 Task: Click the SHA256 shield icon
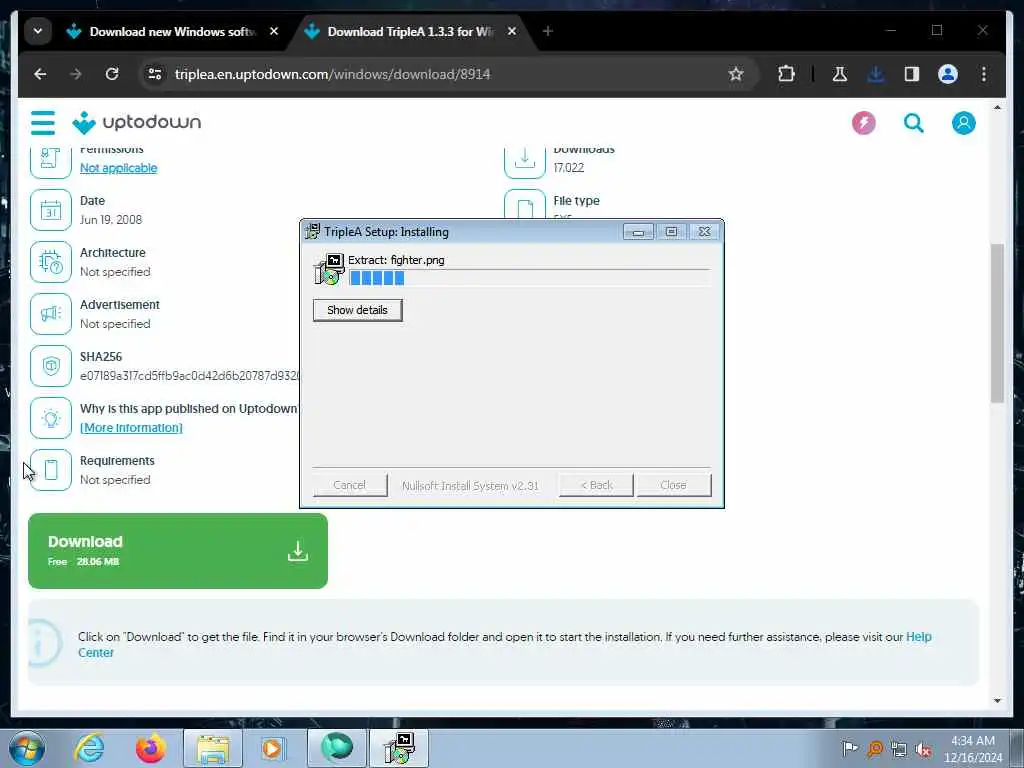coord(51,366)
